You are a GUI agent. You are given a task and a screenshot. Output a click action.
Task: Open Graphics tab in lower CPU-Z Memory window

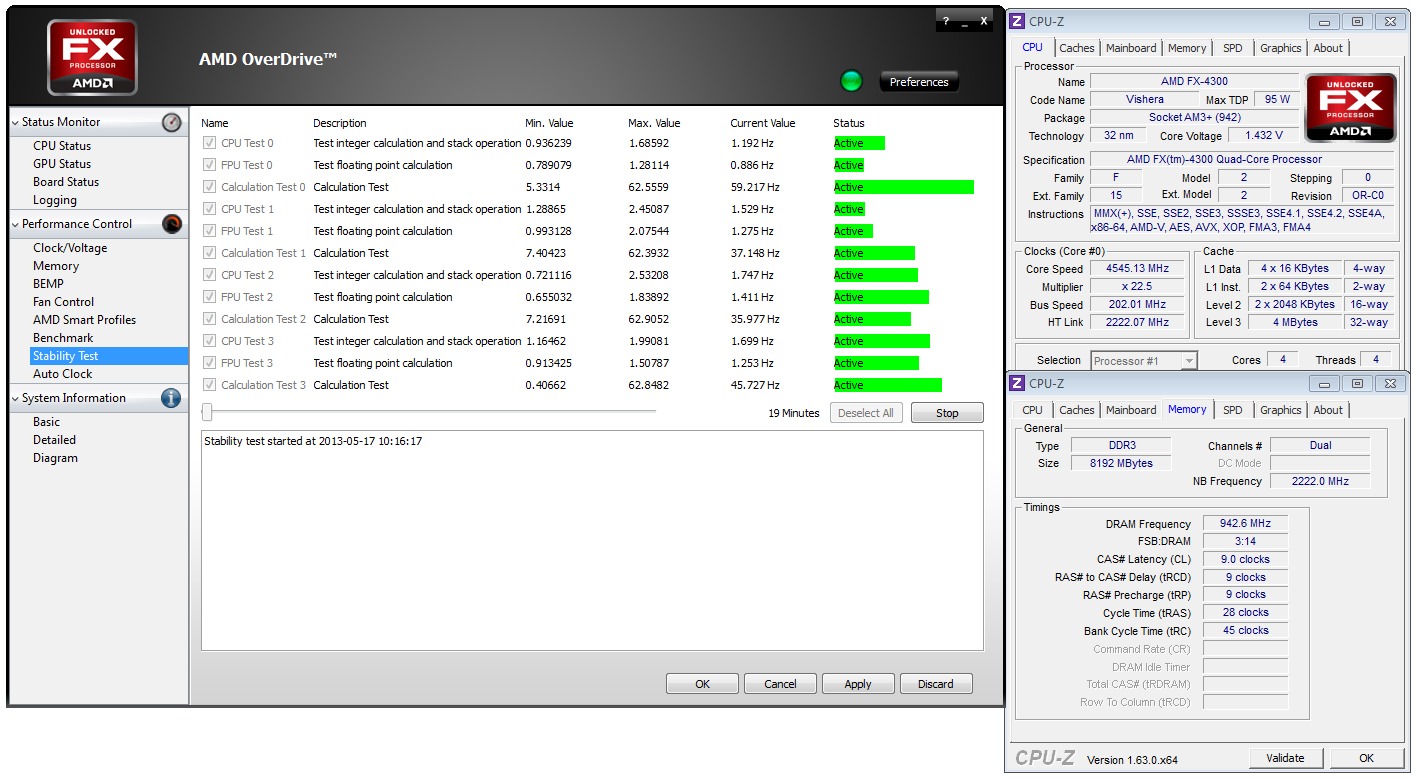(x=1281, y=410)
